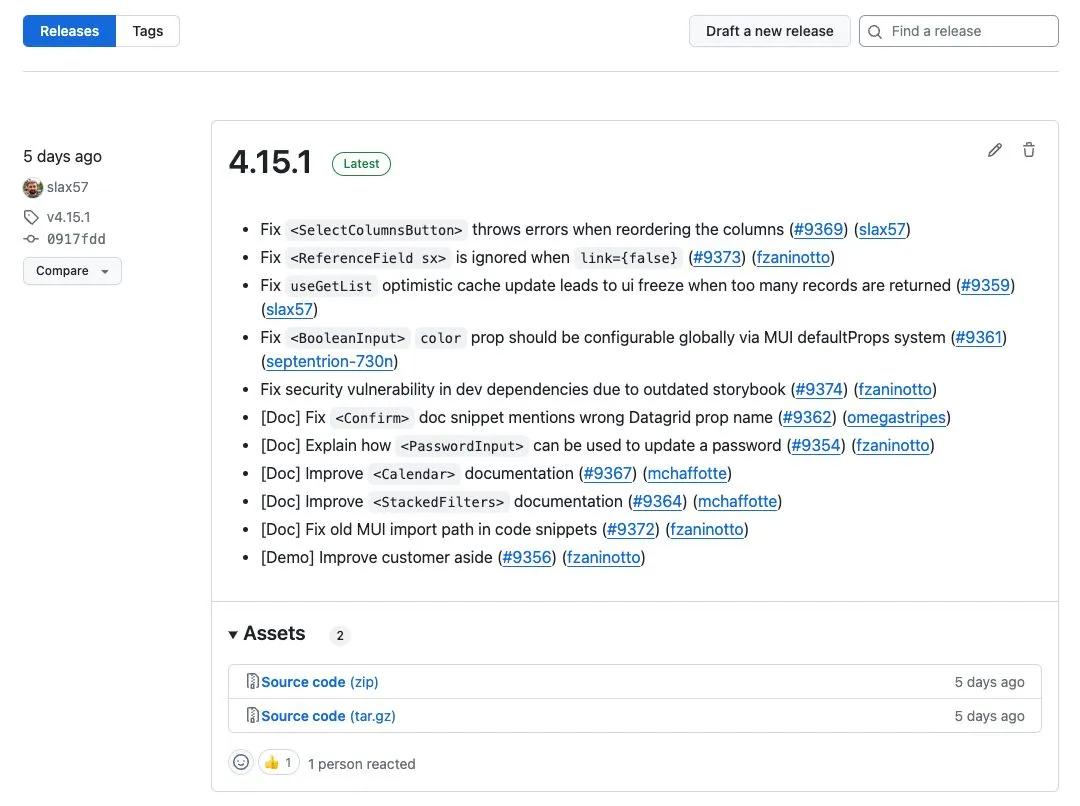
Task: Open pull request #9356 link
Action: point(527,557)
